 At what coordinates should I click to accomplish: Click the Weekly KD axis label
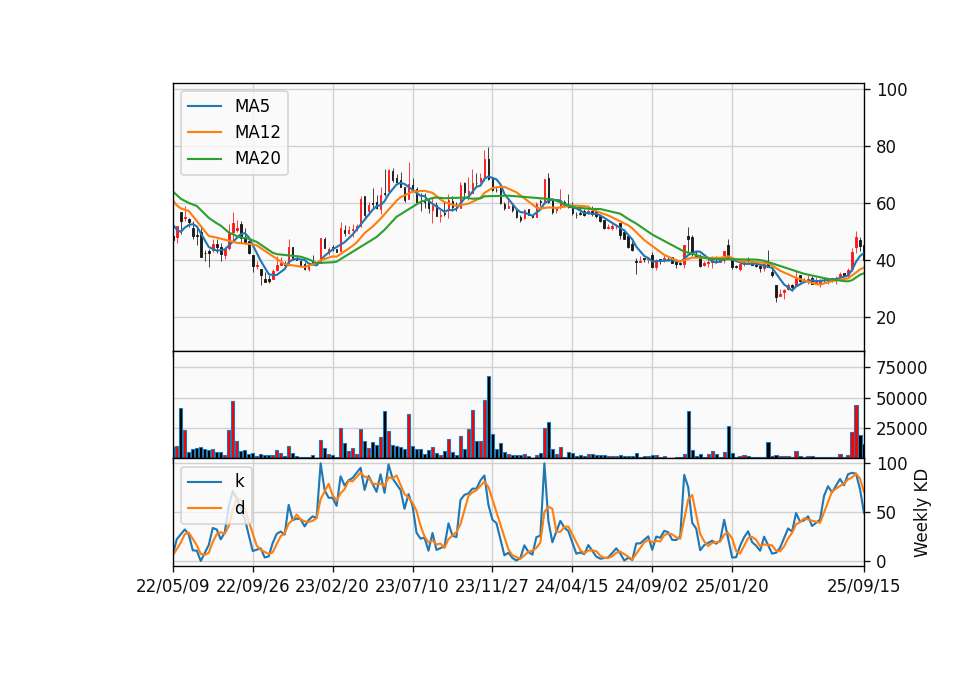point(920,513)
